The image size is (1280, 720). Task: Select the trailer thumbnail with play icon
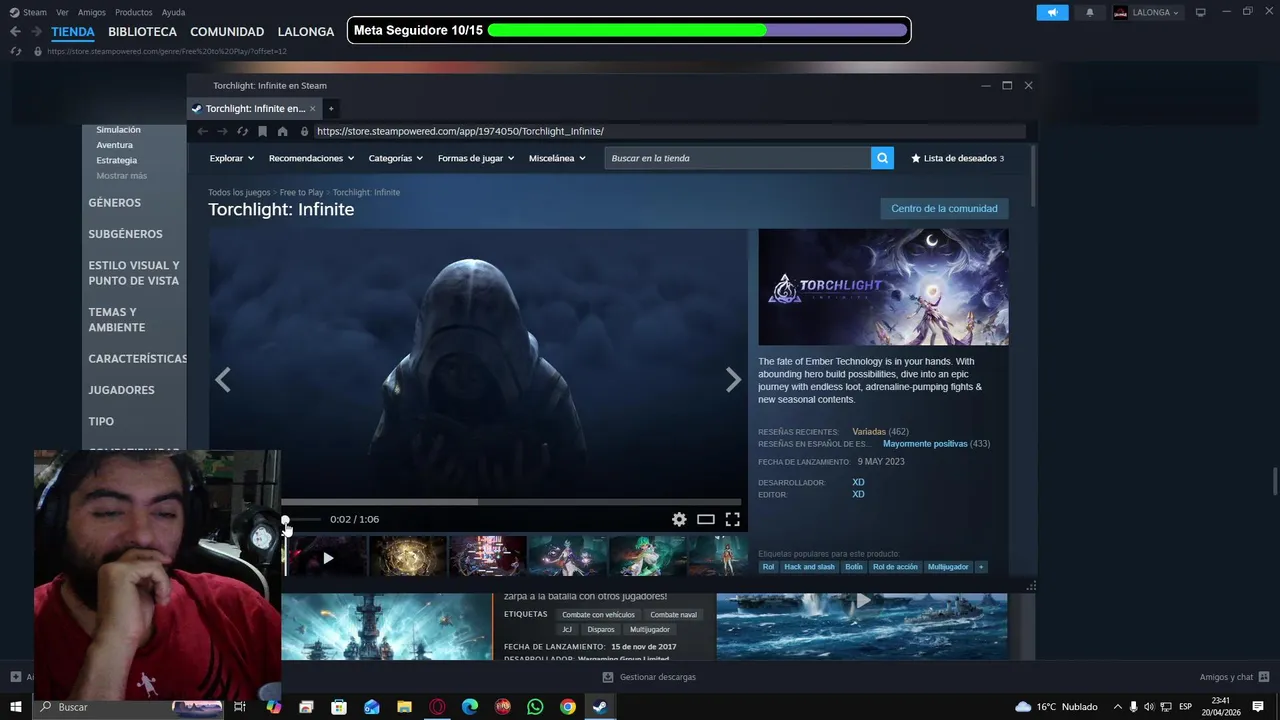pos(327,557)
